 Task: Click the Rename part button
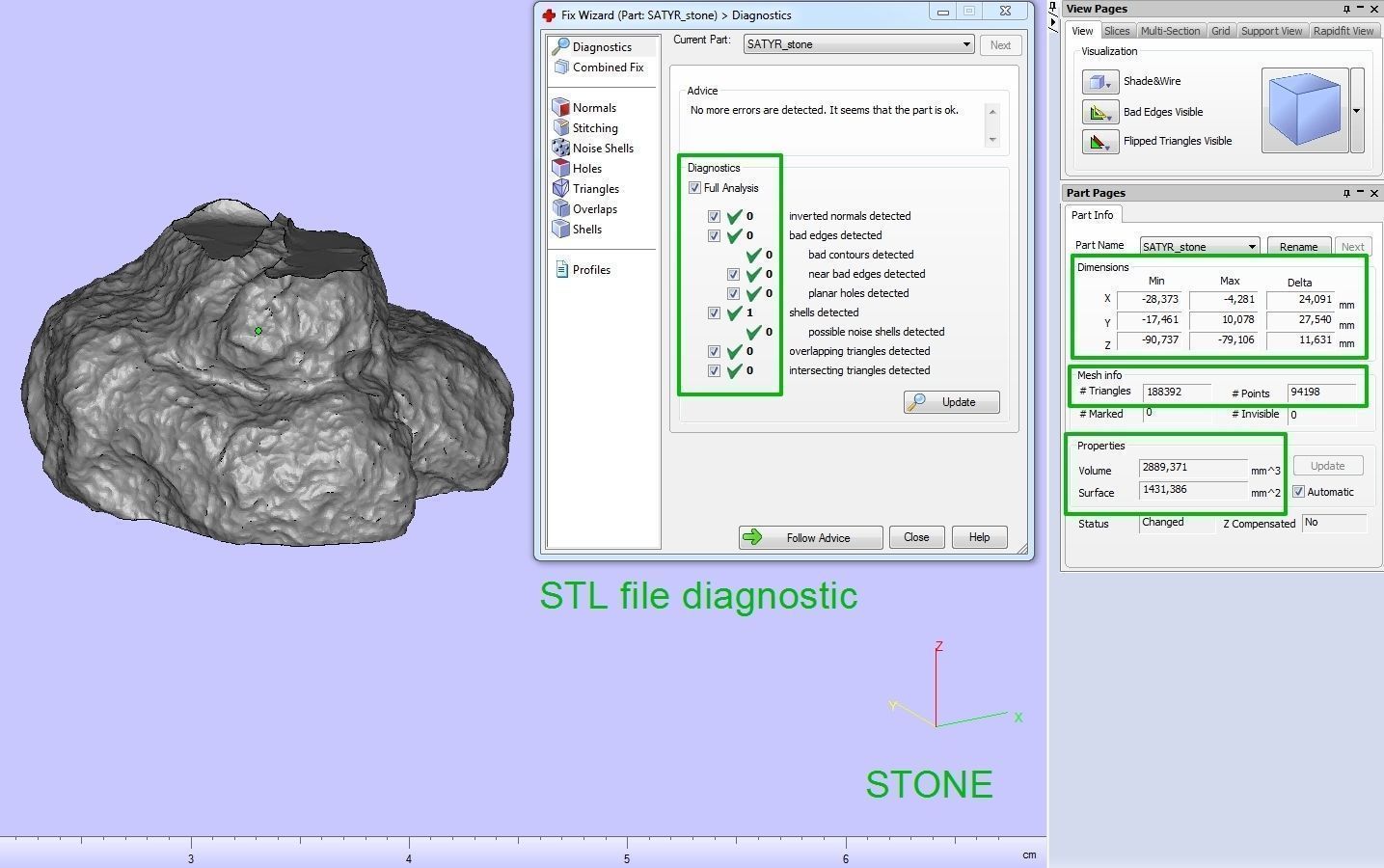pos(1298,247)
